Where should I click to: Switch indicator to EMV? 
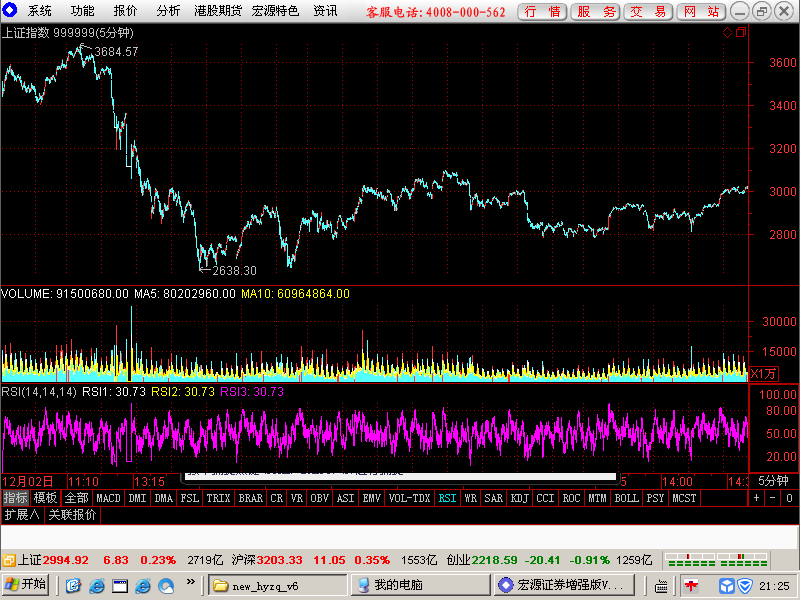(371, 498)
